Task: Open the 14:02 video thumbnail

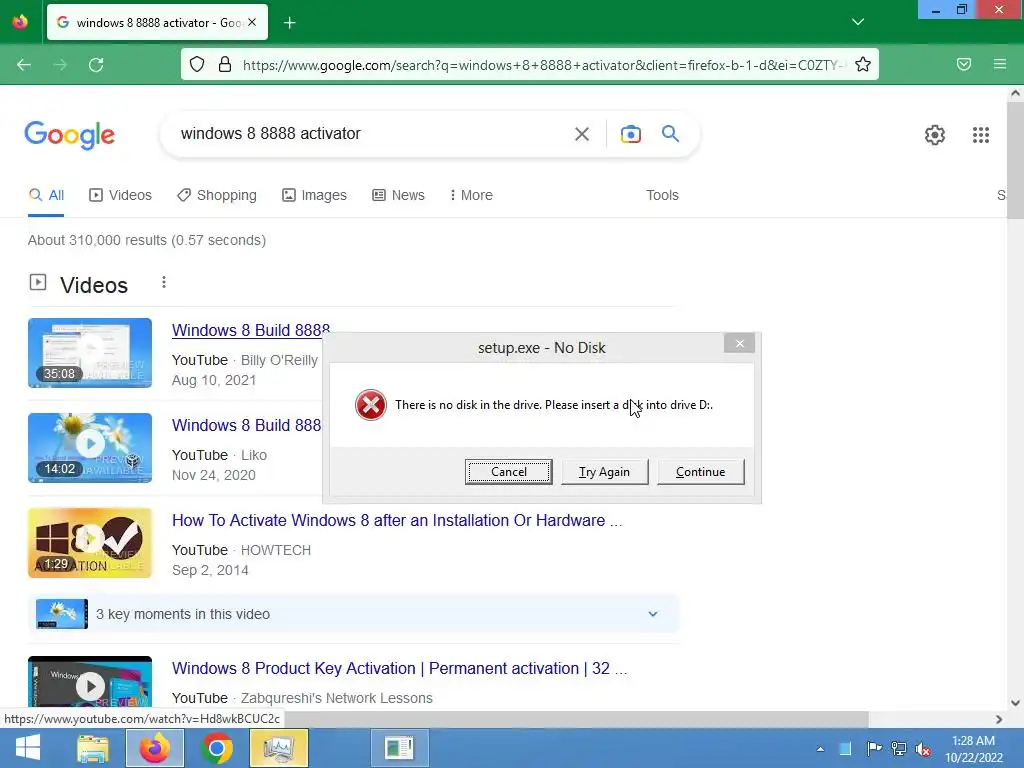Action: [x=90, y=448]
